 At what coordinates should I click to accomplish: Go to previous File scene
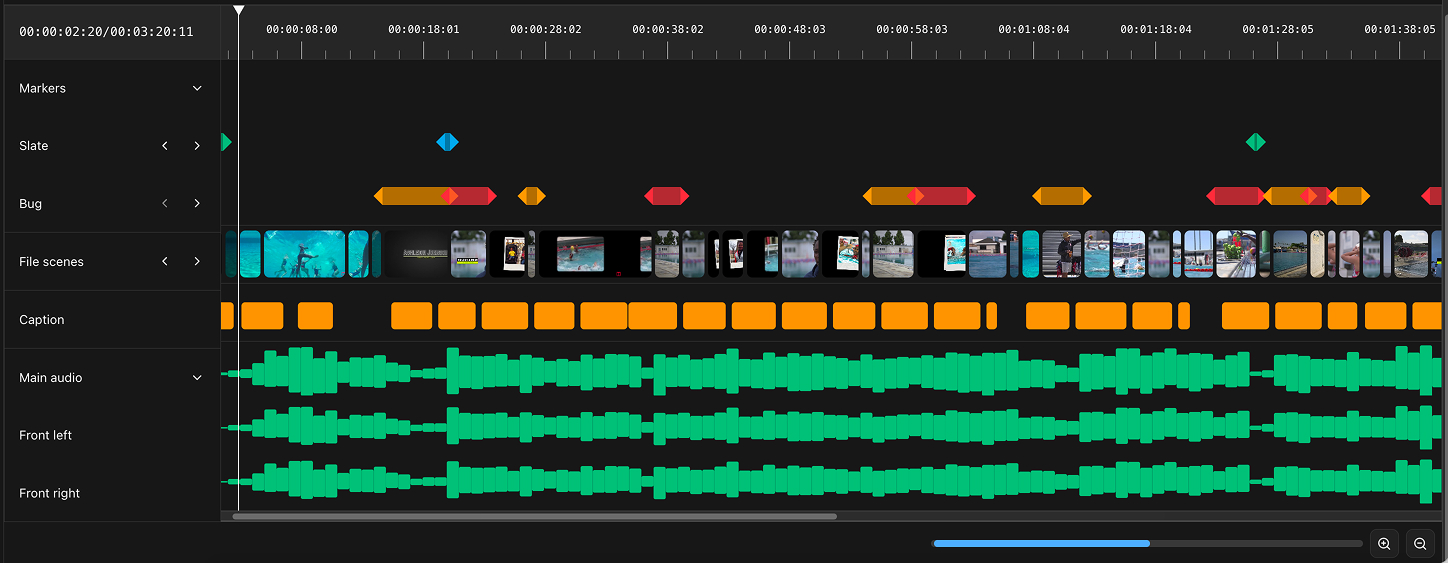(166, 262)
